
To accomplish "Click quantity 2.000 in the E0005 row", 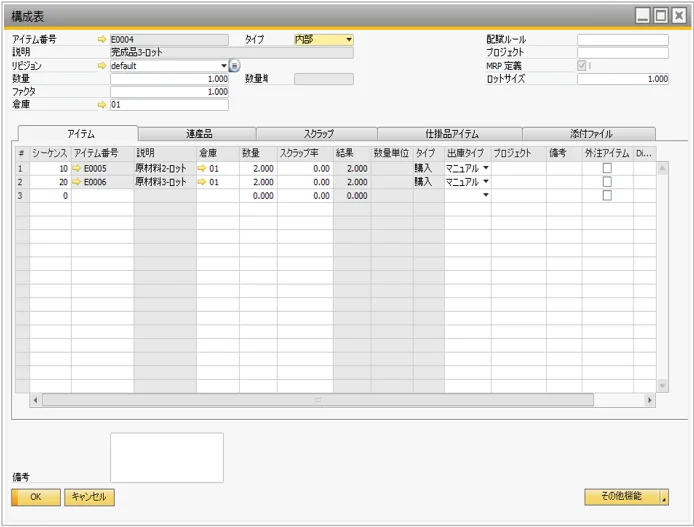I will pos(258,169).
